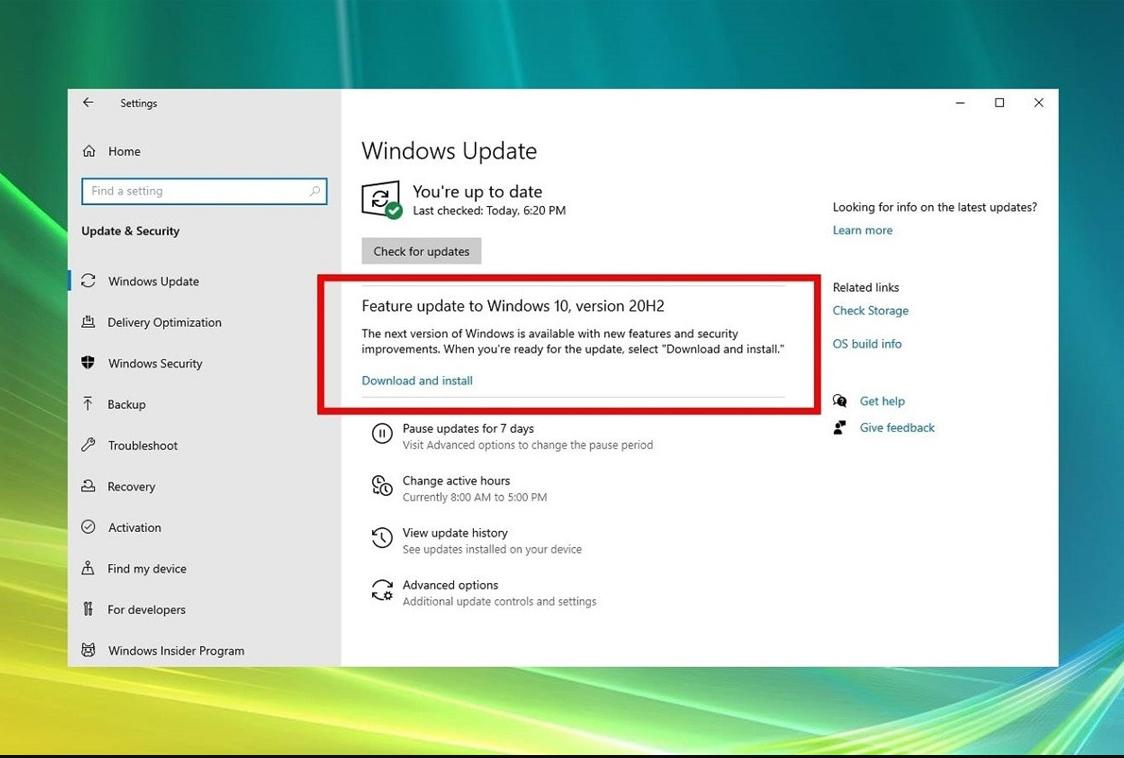Open Delivery Optimization settings
This screenshot has height=758, width=1124.
tap(164, 322)
